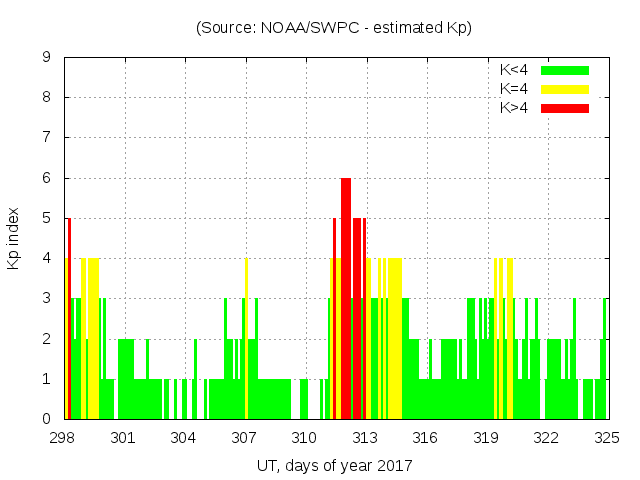Click the "K<4" legend text
Screen dimensions: 640x480
point(515,70)
